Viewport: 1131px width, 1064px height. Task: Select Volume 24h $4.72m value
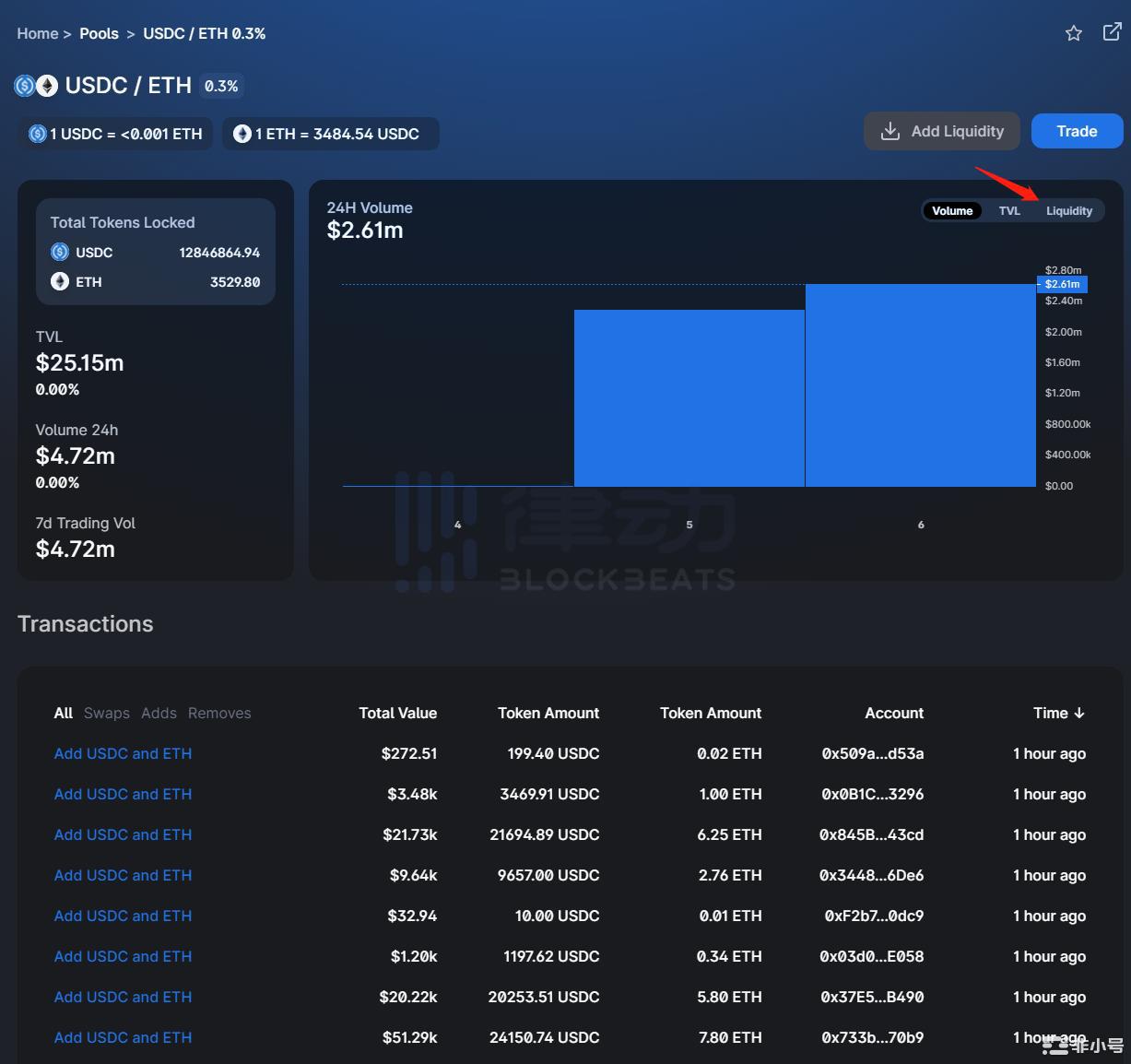[x=76, y=455]
